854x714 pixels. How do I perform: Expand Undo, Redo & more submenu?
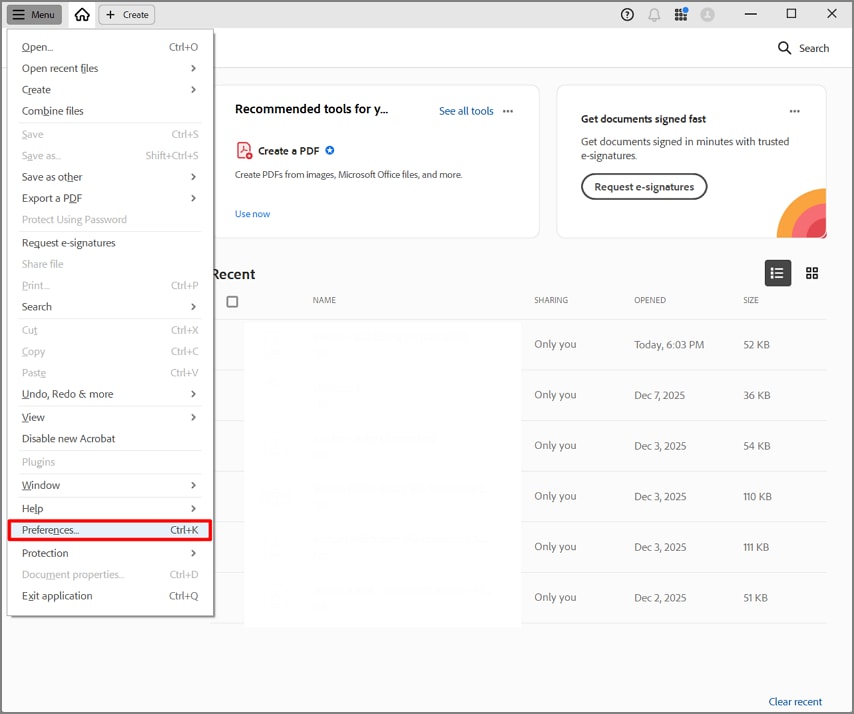click(110, 394)
